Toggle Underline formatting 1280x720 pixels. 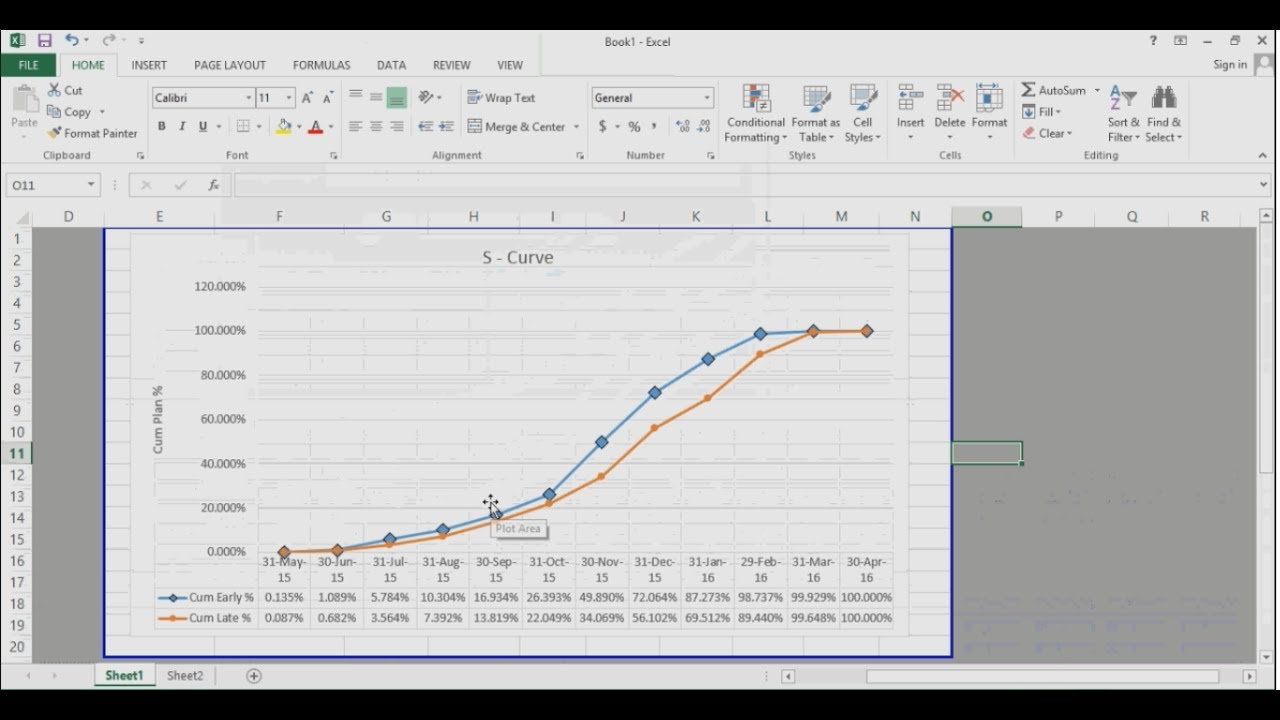(203, 127)
